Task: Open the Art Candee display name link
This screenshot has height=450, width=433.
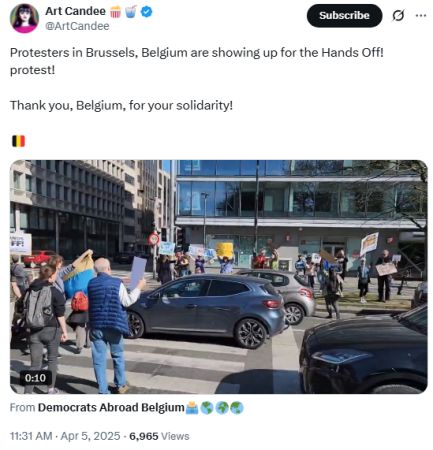Action: pyautogui.click(x=75, y=11)
